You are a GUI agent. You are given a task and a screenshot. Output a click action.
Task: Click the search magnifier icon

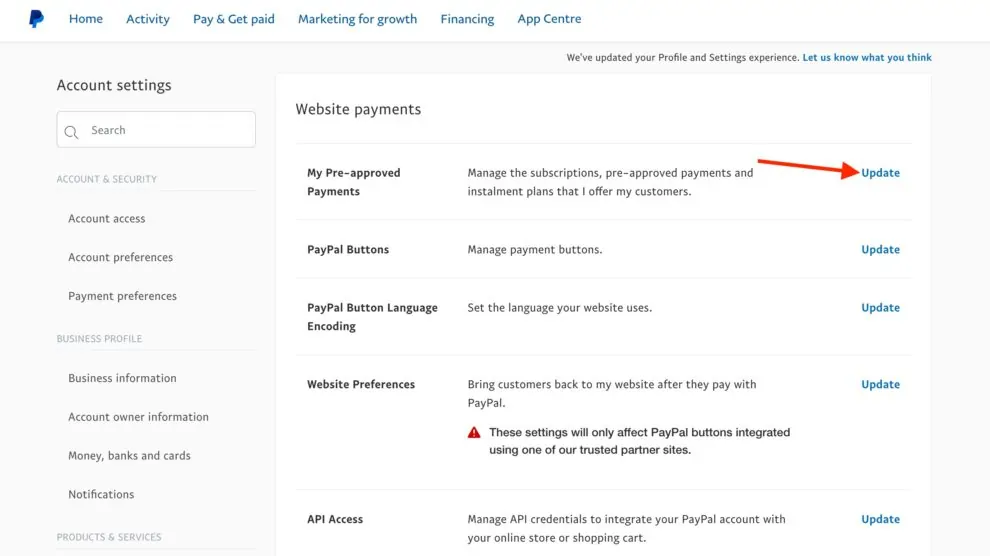pyautogui.click(x=71, y=132)
